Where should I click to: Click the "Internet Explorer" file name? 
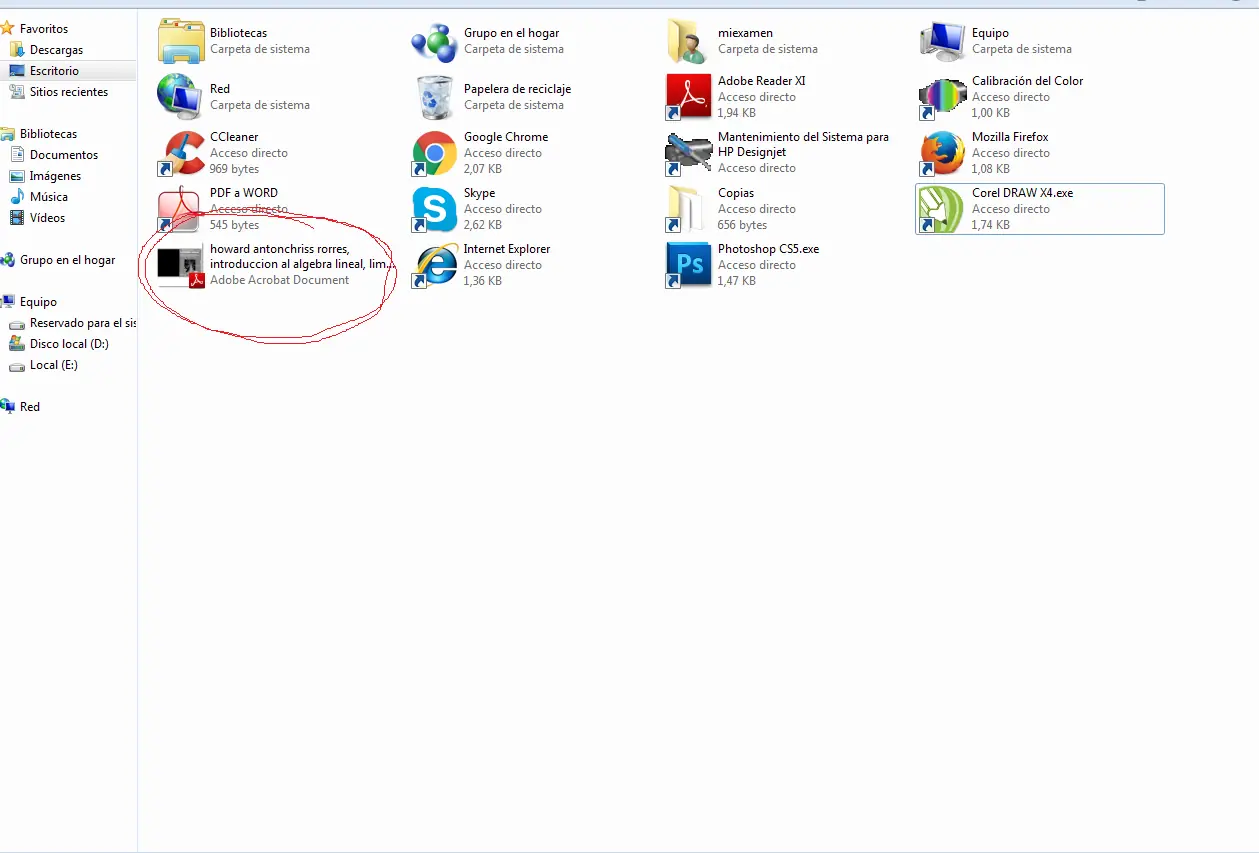507,249
